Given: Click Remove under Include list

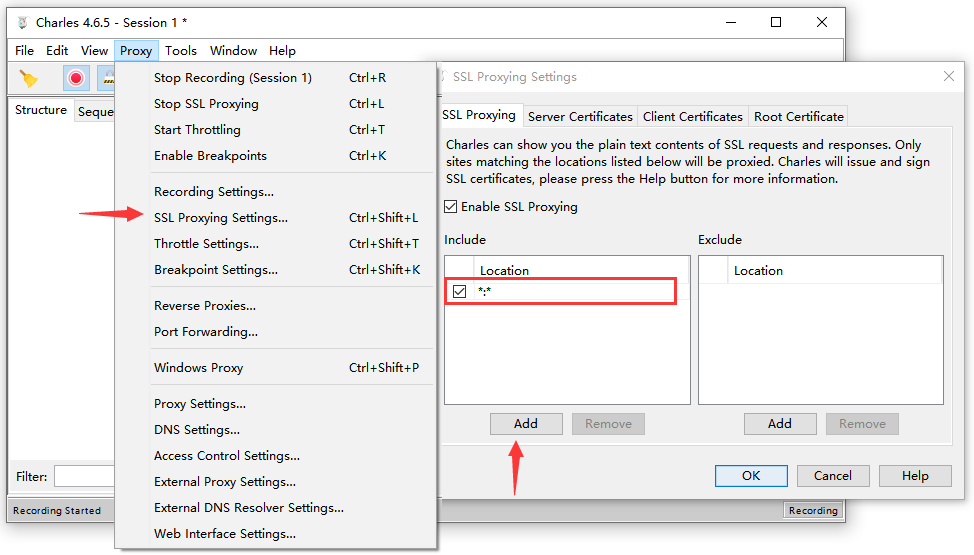Looking at the screenshot, I should pyautogui.click(x=608, y=424).
